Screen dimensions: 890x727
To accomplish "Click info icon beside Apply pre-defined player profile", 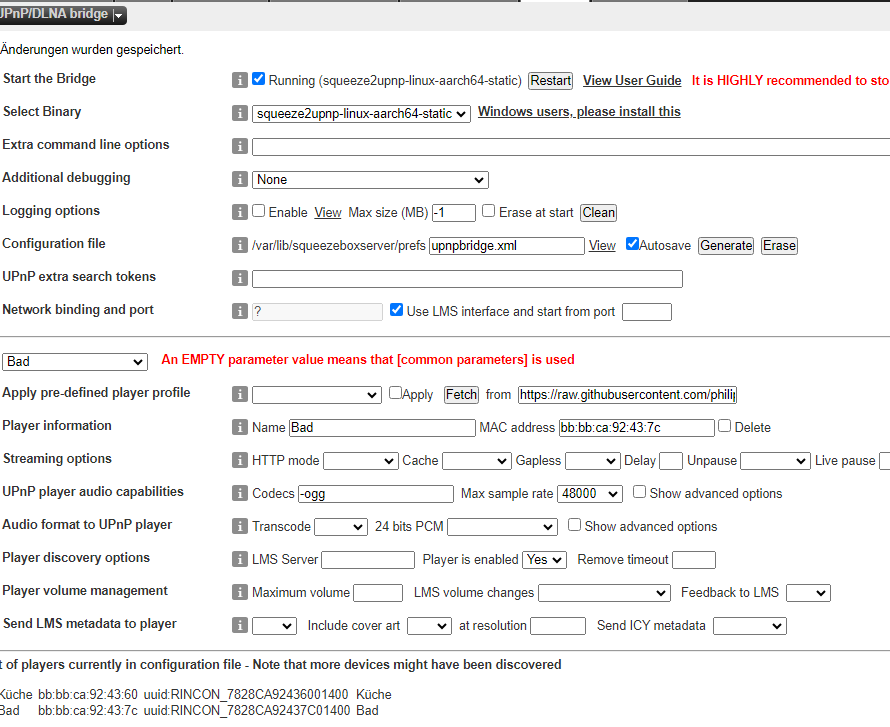I will (x=240, y=394).
